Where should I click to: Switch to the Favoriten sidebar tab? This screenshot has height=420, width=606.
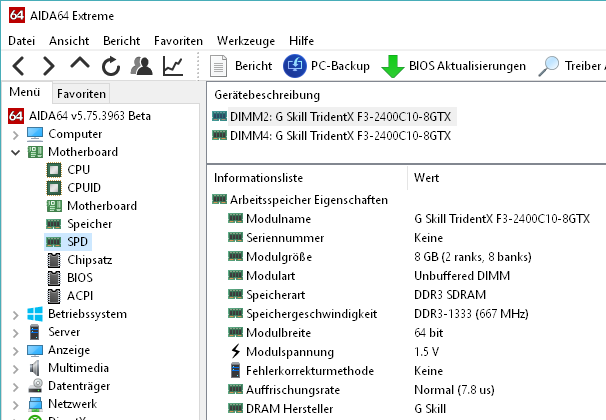[x=81, y=94]
